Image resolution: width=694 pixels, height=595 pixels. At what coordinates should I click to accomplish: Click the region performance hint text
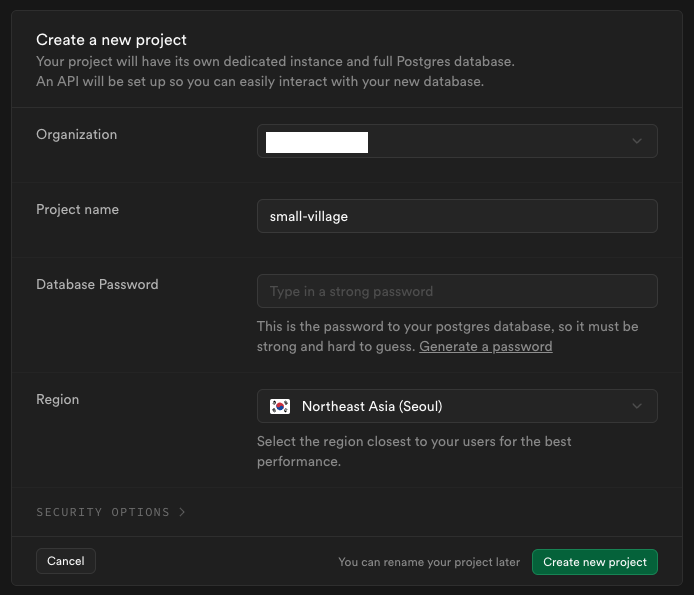click(414, 451)
